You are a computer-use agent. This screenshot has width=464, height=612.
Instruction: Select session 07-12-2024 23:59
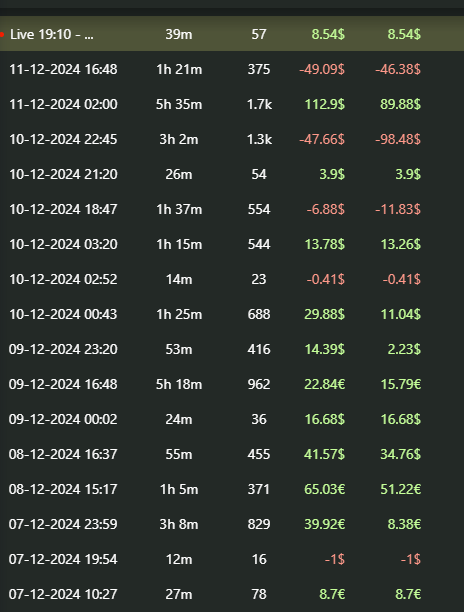pyautogui.click(x=232, y=524)
